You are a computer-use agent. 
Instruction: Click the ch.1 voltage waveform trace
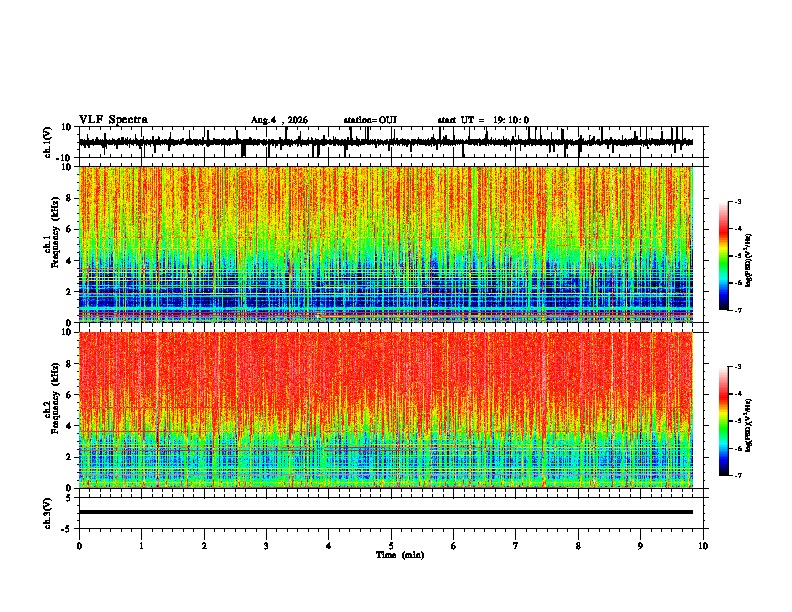pos(385,143)
